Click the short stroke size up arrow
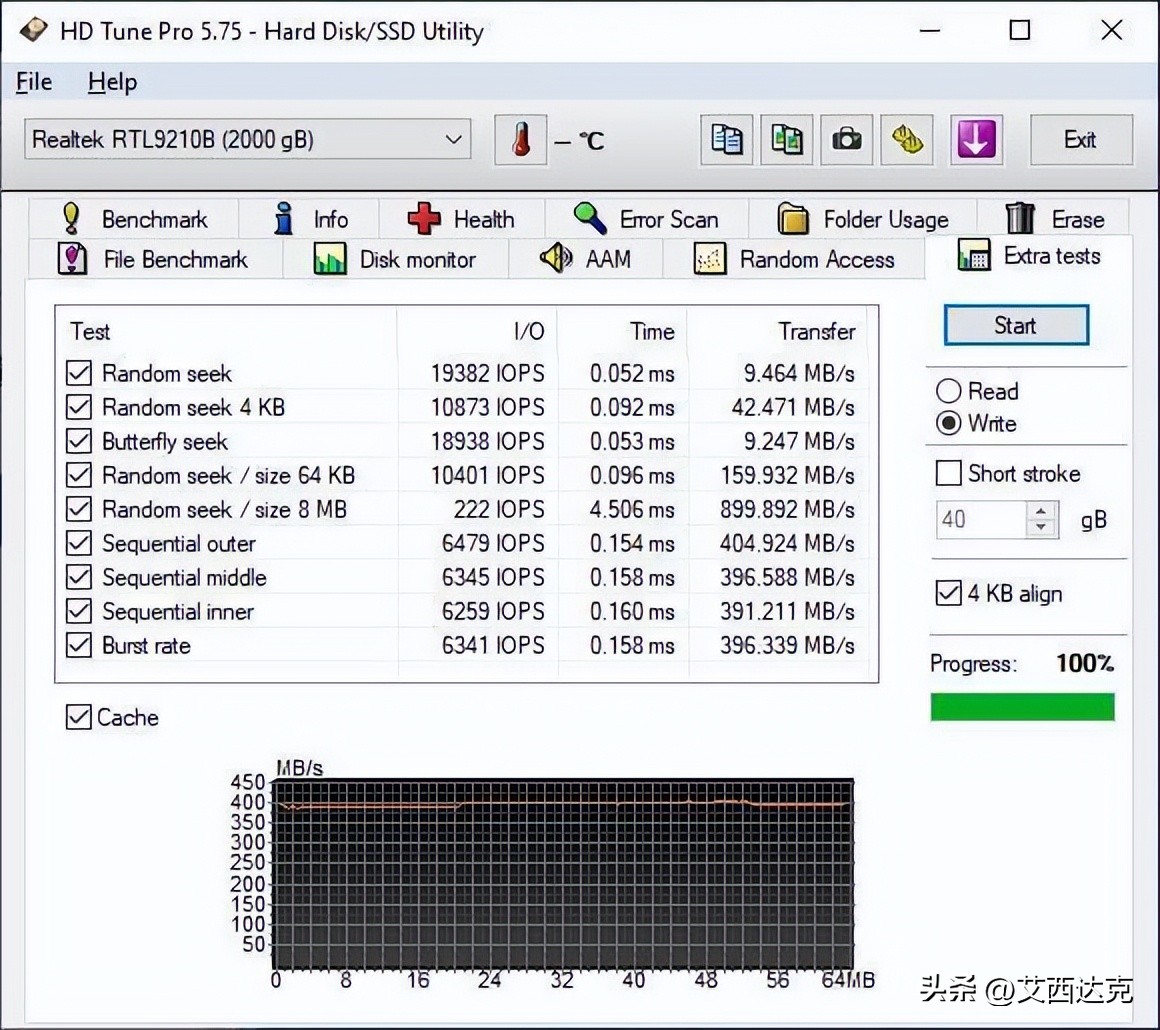The width and height of the screenshot is (1160, 1030). pyautogui.click(x=1042, y=511)
